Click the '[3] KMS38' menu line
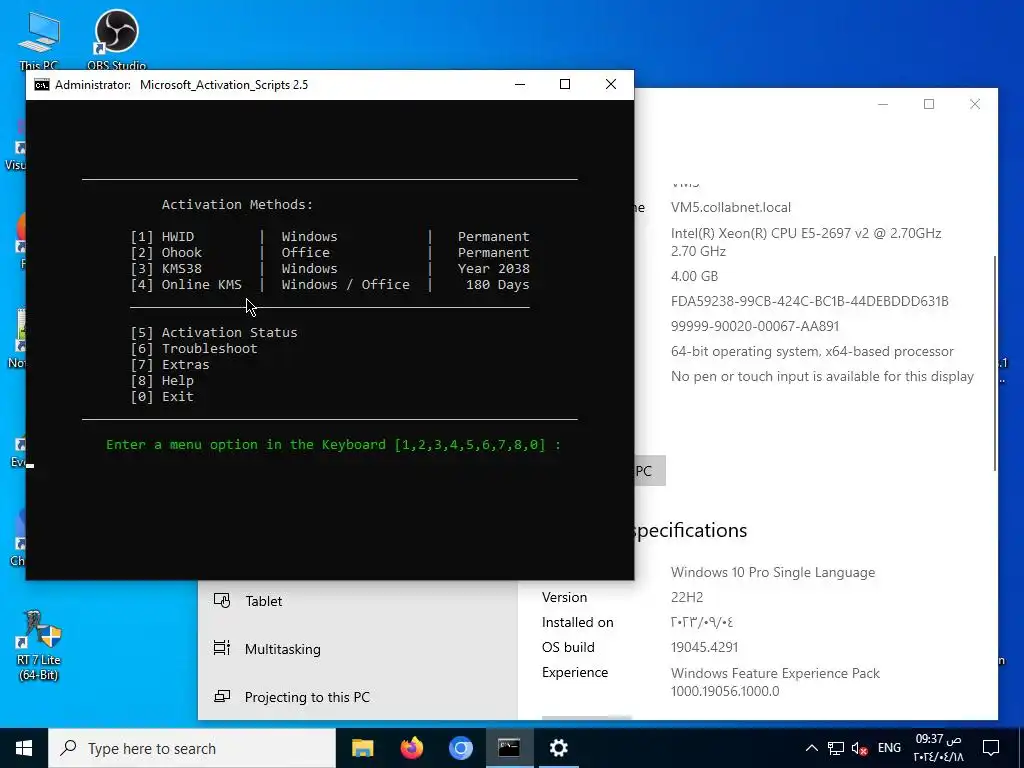 [x=330, y=268]
